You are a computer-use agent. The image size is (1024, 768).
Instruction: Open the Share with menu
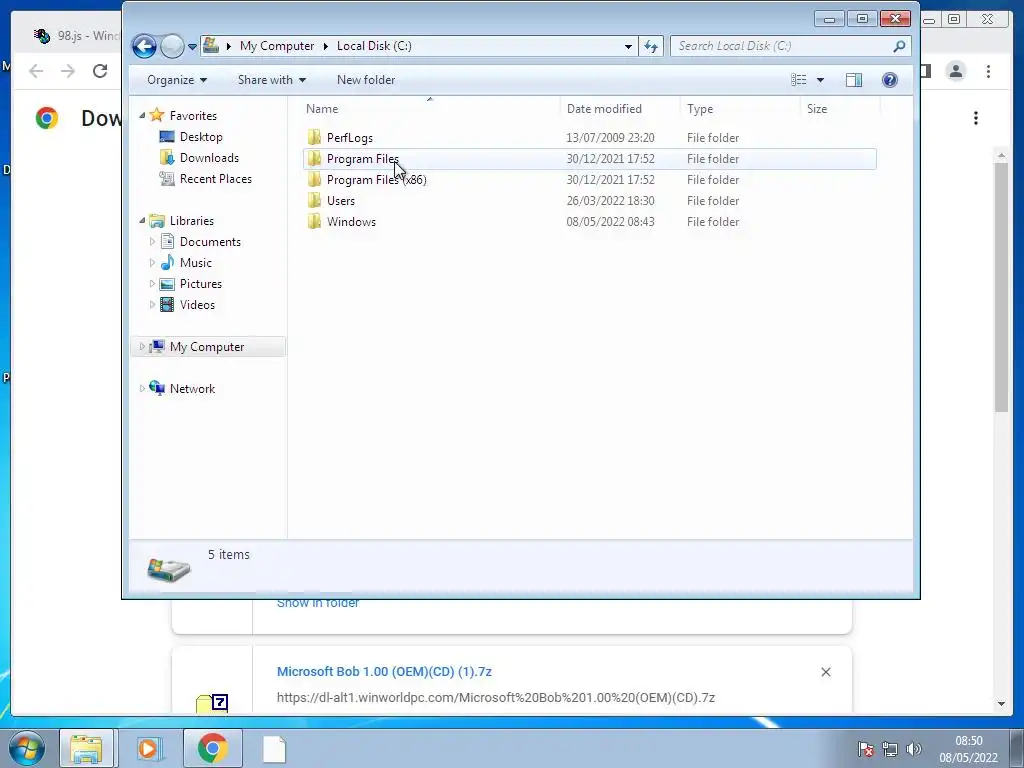pyautogui.click(x=272, y=80)
